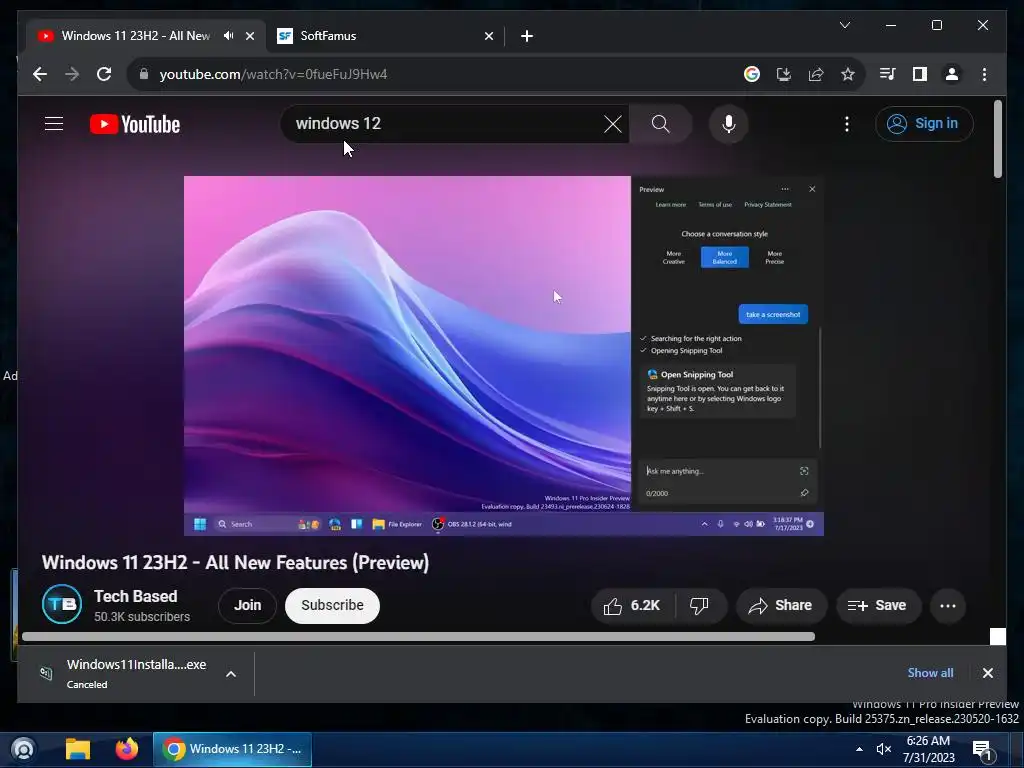1024x768 pixels.
Task: Launch Firefox from the taskbar
Action: coord(127,749)
